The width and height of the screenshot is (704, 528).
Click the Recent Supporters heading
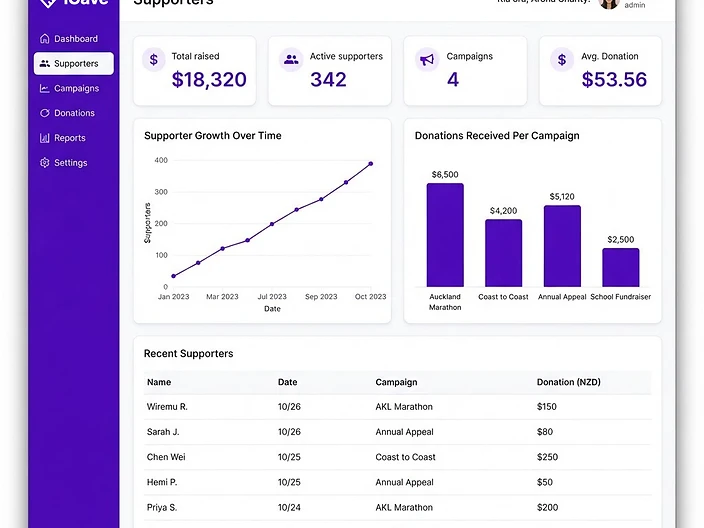(189, 354)
